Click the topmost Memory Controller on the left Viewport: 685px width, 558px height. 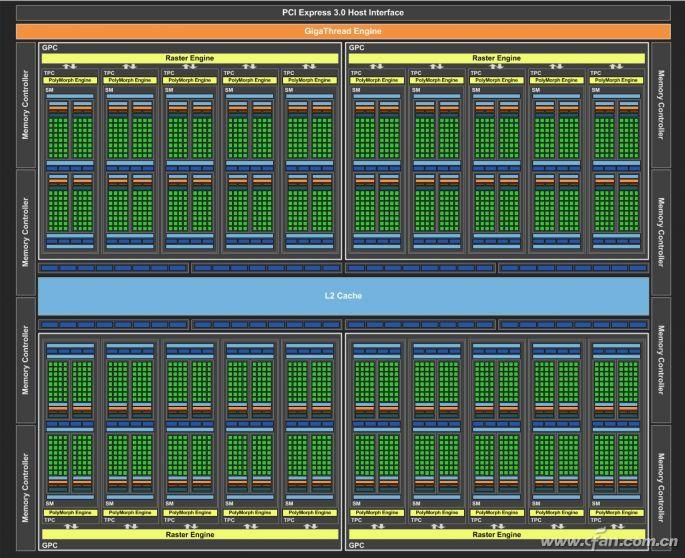pos(25,106)
